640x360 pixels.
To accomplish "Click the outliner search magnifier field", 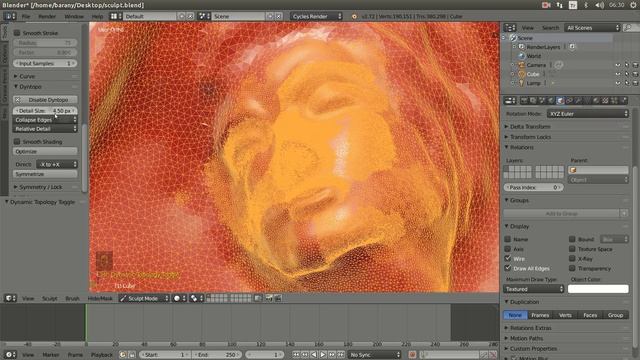I will (x=630, y=28).
